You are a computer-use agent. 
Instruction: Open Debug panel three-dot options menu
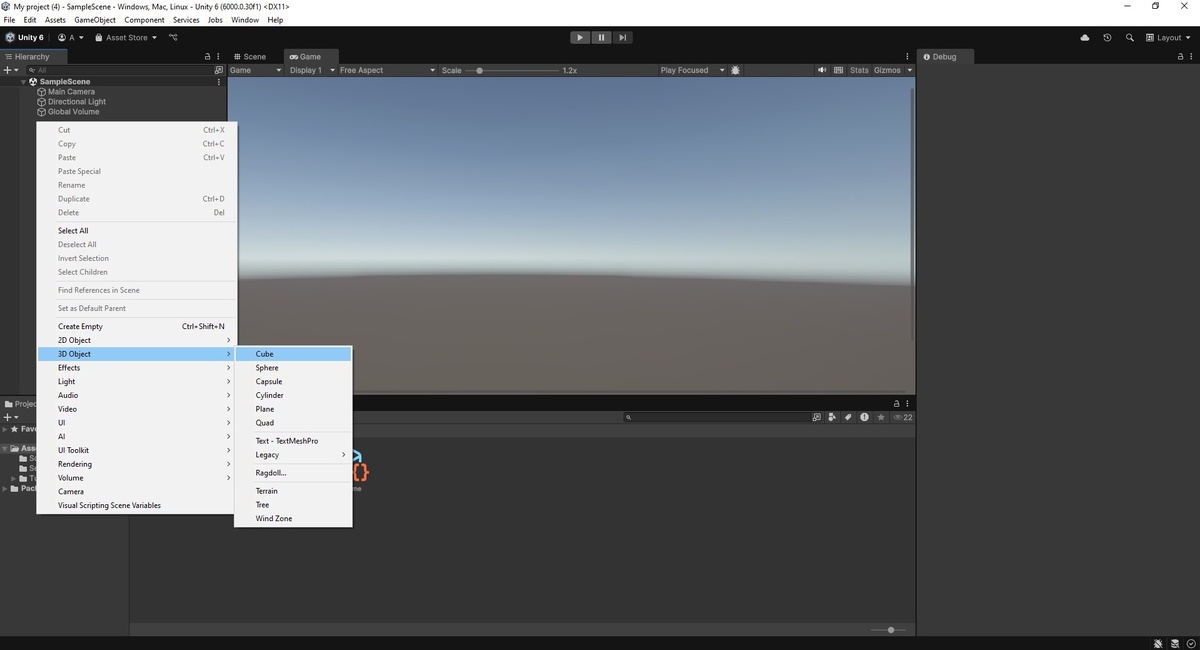[x=1192, y=57]
